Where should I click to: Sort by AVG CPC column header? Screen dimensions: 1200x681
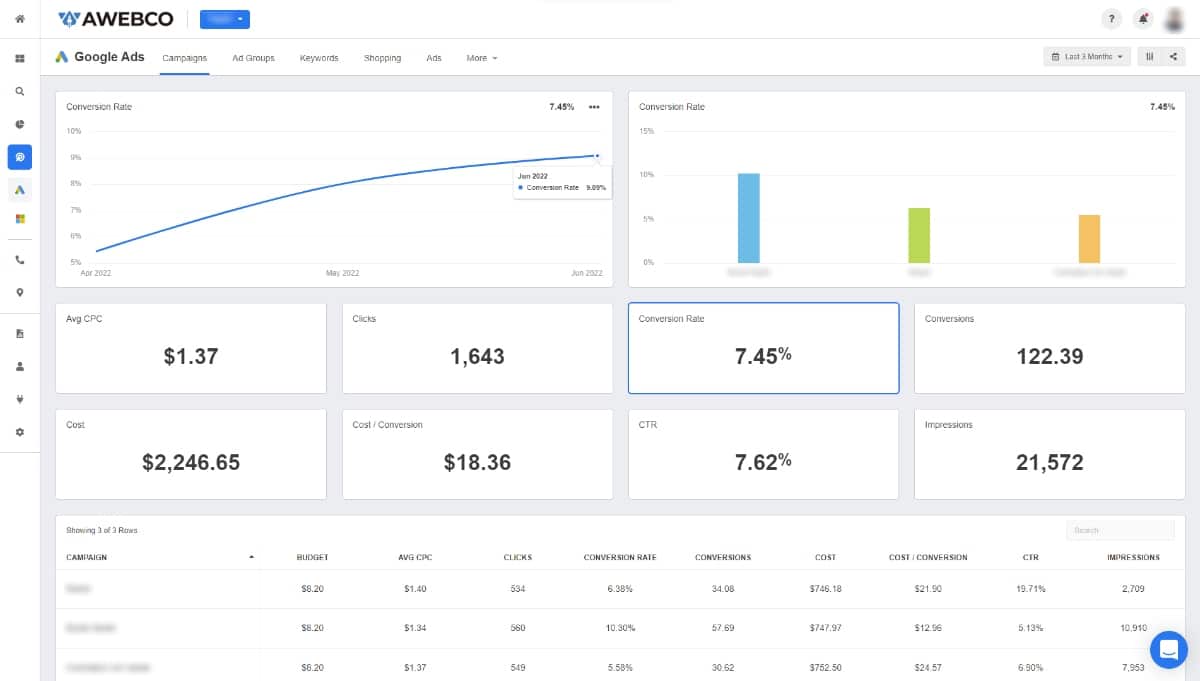click(415, 557)
